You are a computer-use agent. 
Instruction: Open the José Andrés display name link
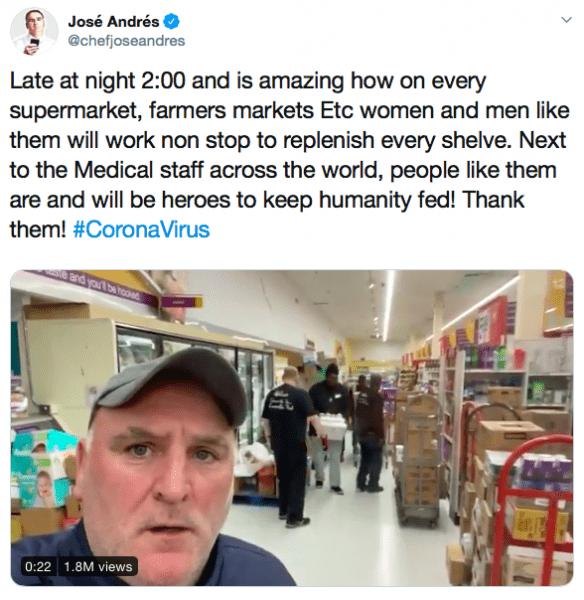(113, 21)
